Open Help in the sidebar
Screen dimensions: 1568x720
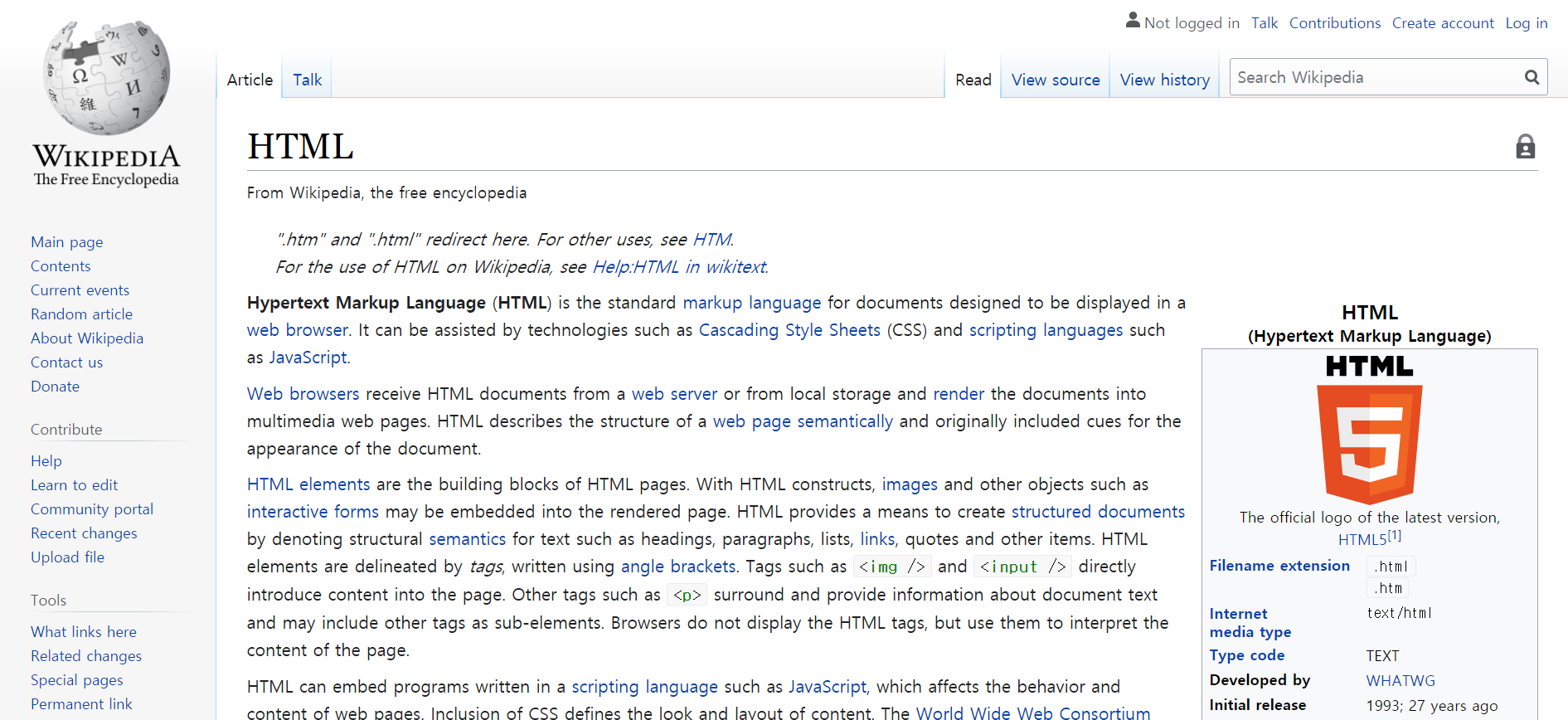pyautogui.click(x=46, y=461)
